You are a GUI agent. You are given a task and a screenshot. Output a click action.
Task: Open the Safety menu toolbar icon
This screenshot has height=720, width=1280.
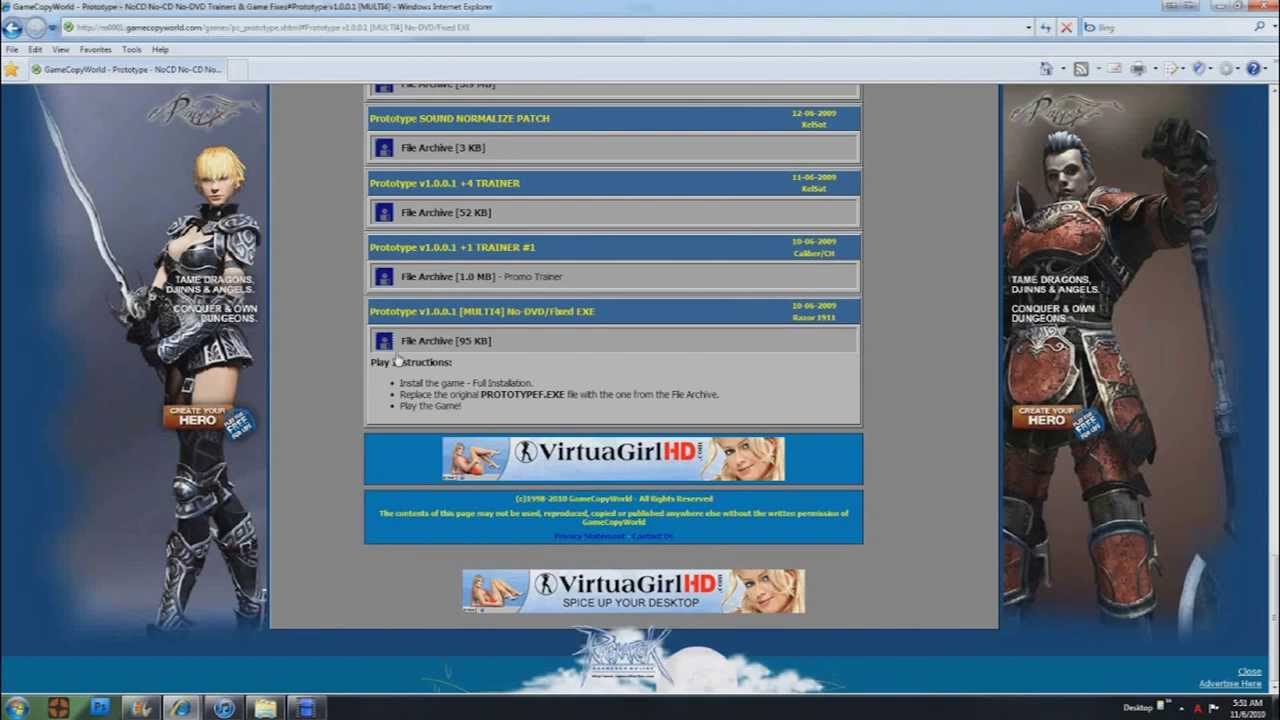pyautogui.click(x=1199, y=69)
